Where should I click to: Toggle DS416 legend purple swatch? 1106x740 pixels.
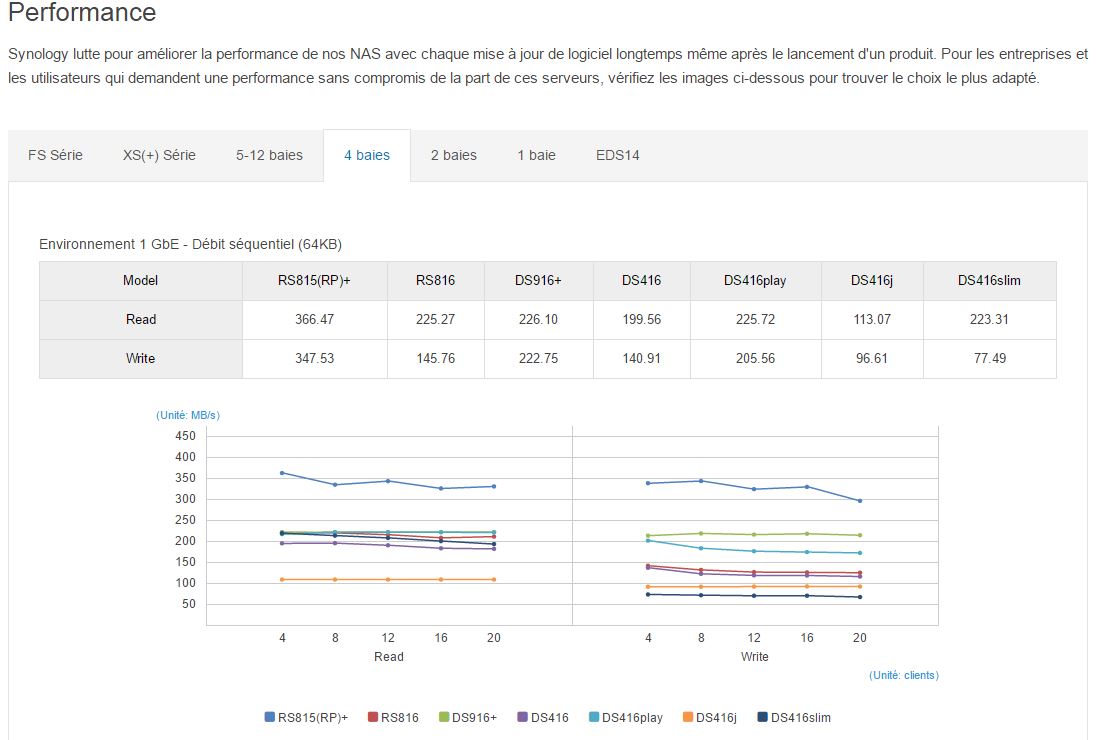[x=522, y=717]
